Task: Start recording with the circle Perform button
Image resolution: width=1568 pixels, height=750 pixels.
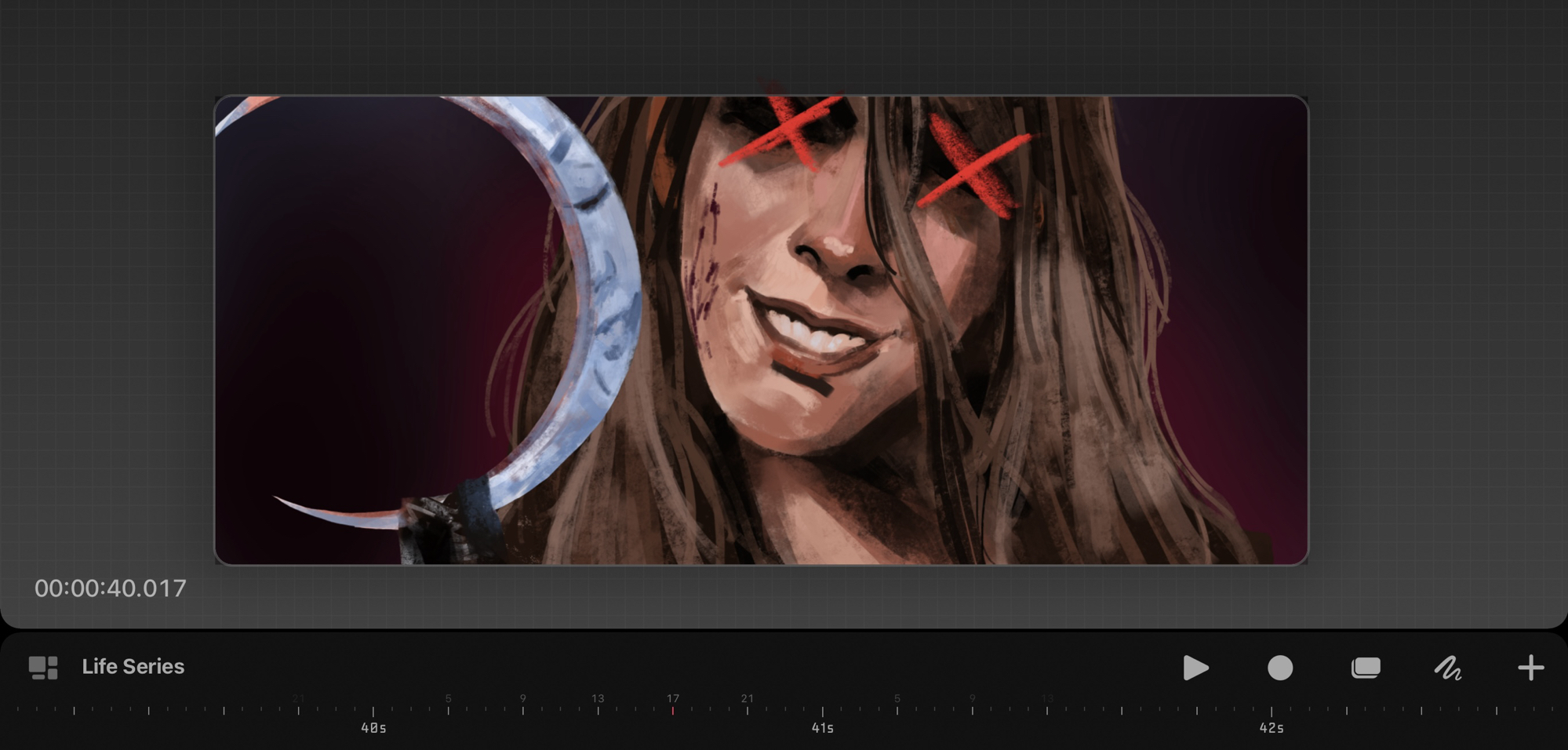Action: click(1279, 668)
